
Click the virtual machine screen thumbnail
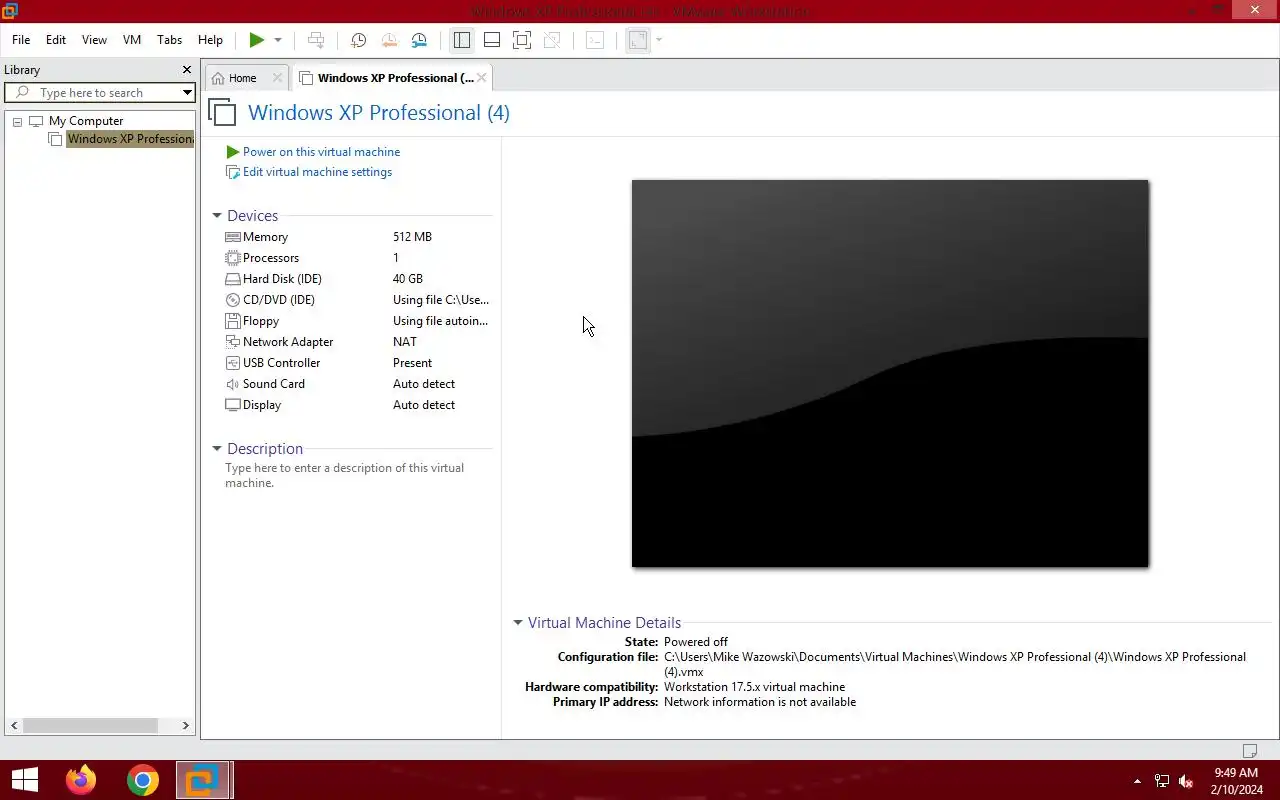(x=890, y=373)
